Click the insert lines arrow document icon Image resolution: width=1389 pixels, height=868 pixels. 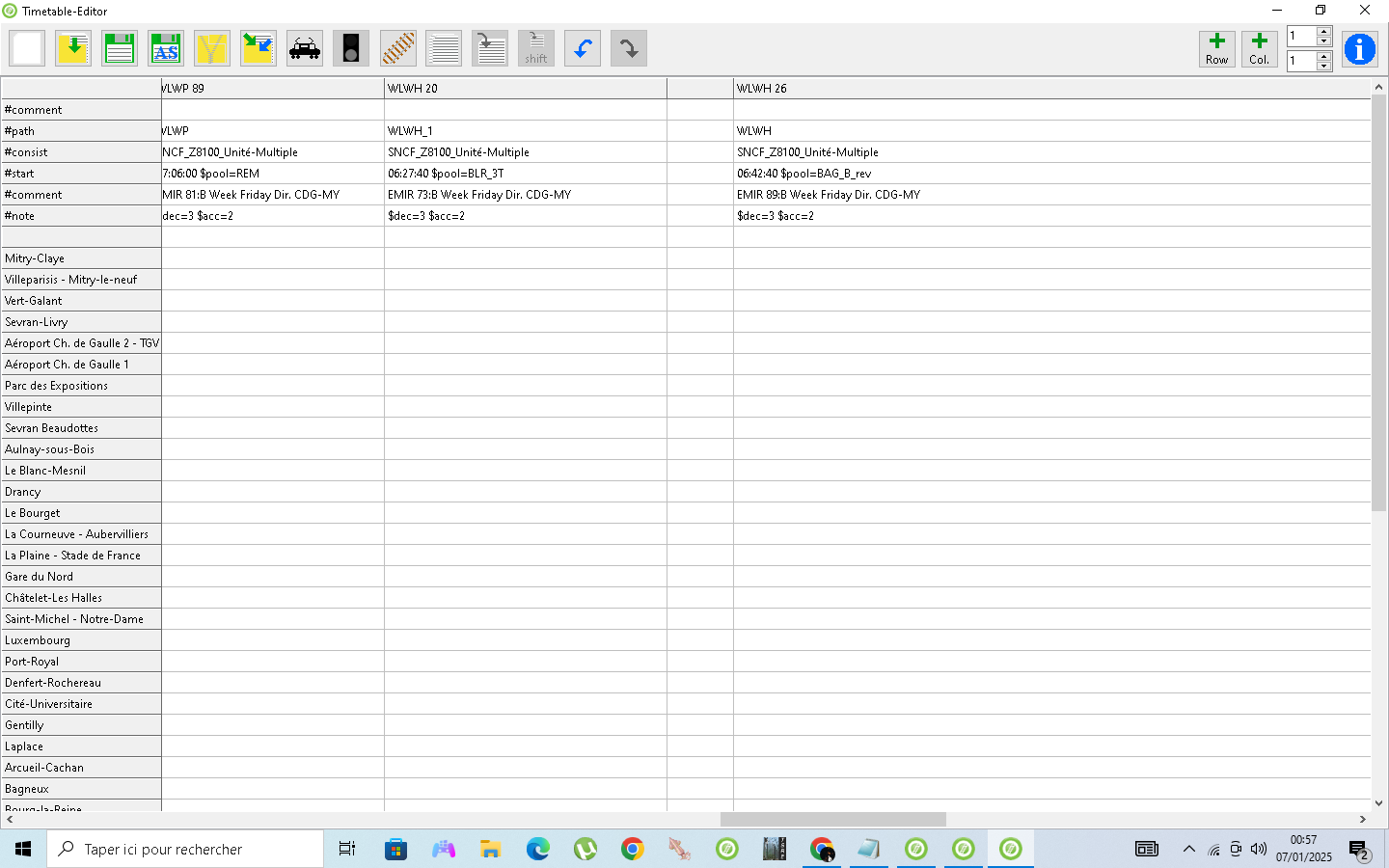point(490,48)
